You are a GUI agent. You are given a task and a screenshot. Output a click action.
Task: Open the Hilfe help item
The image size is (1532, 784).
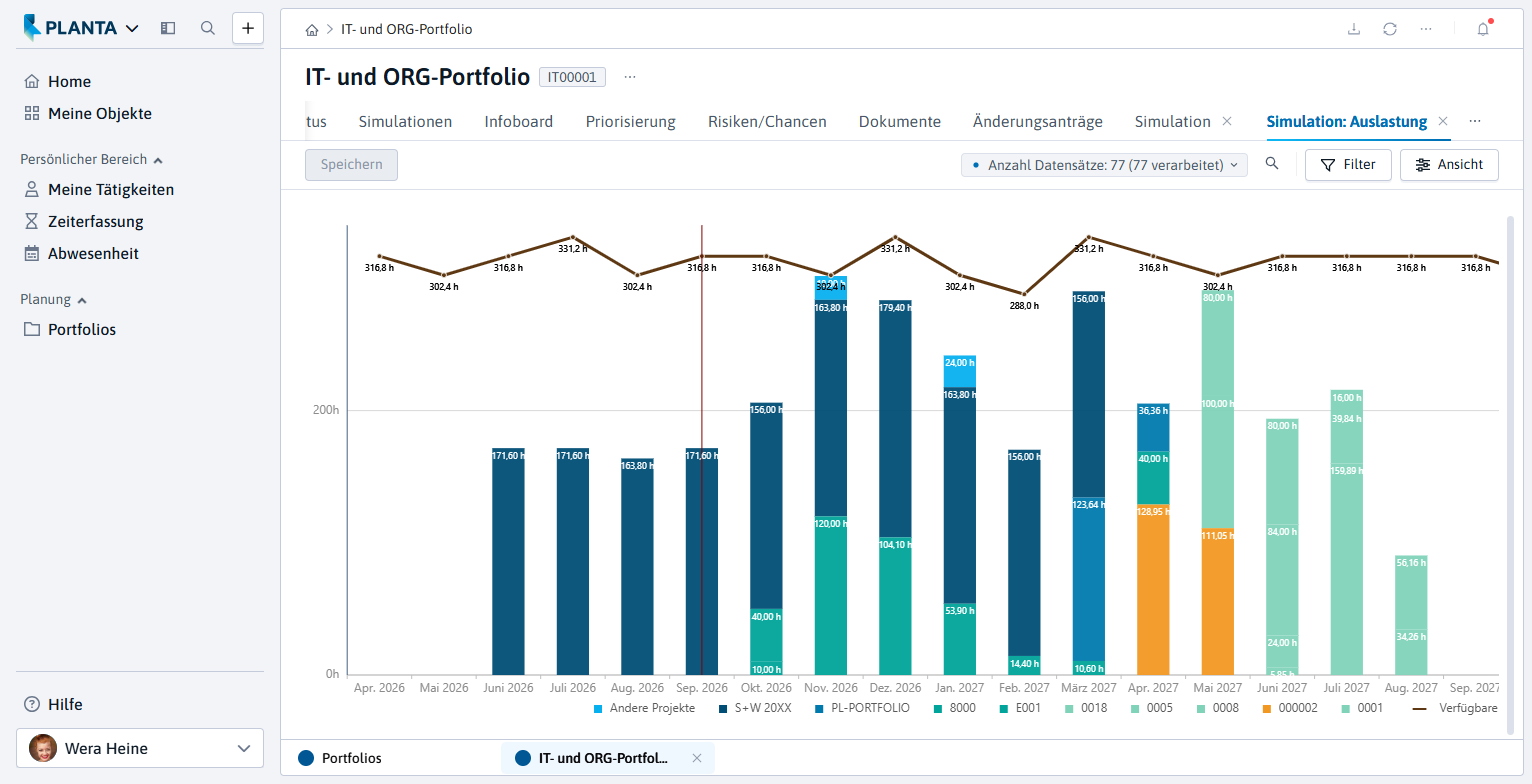click(53, 704)
